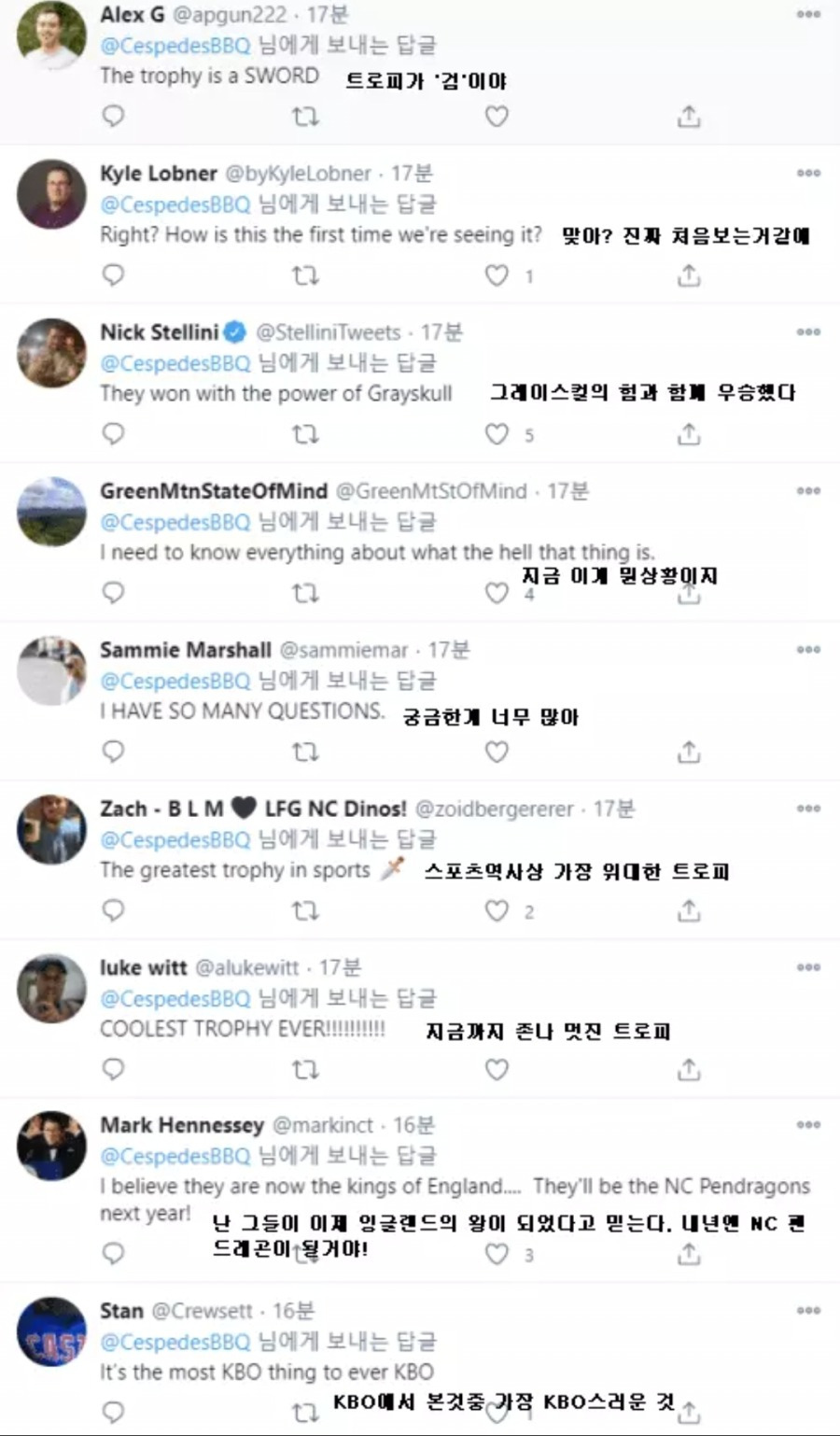Screen dimensions: 840x1436
Task: Retweet Kyle Lobner's reply
Action: click(x=305, y=275)
